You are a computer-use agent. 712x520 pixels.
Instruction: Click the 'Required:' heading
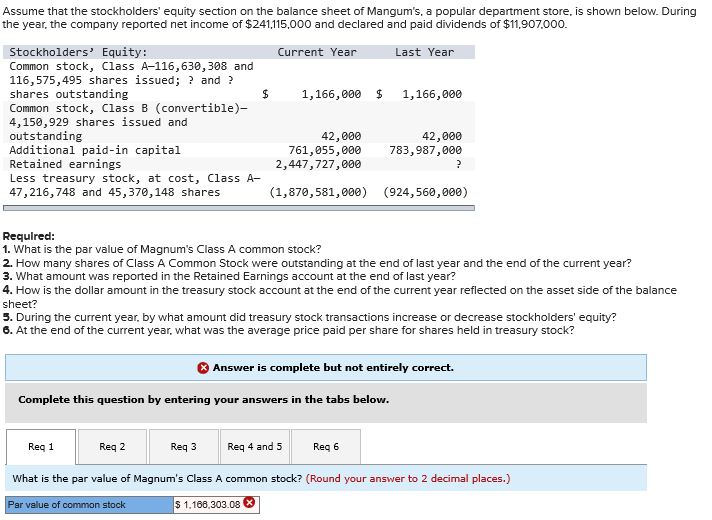click(x=29, y=236)
